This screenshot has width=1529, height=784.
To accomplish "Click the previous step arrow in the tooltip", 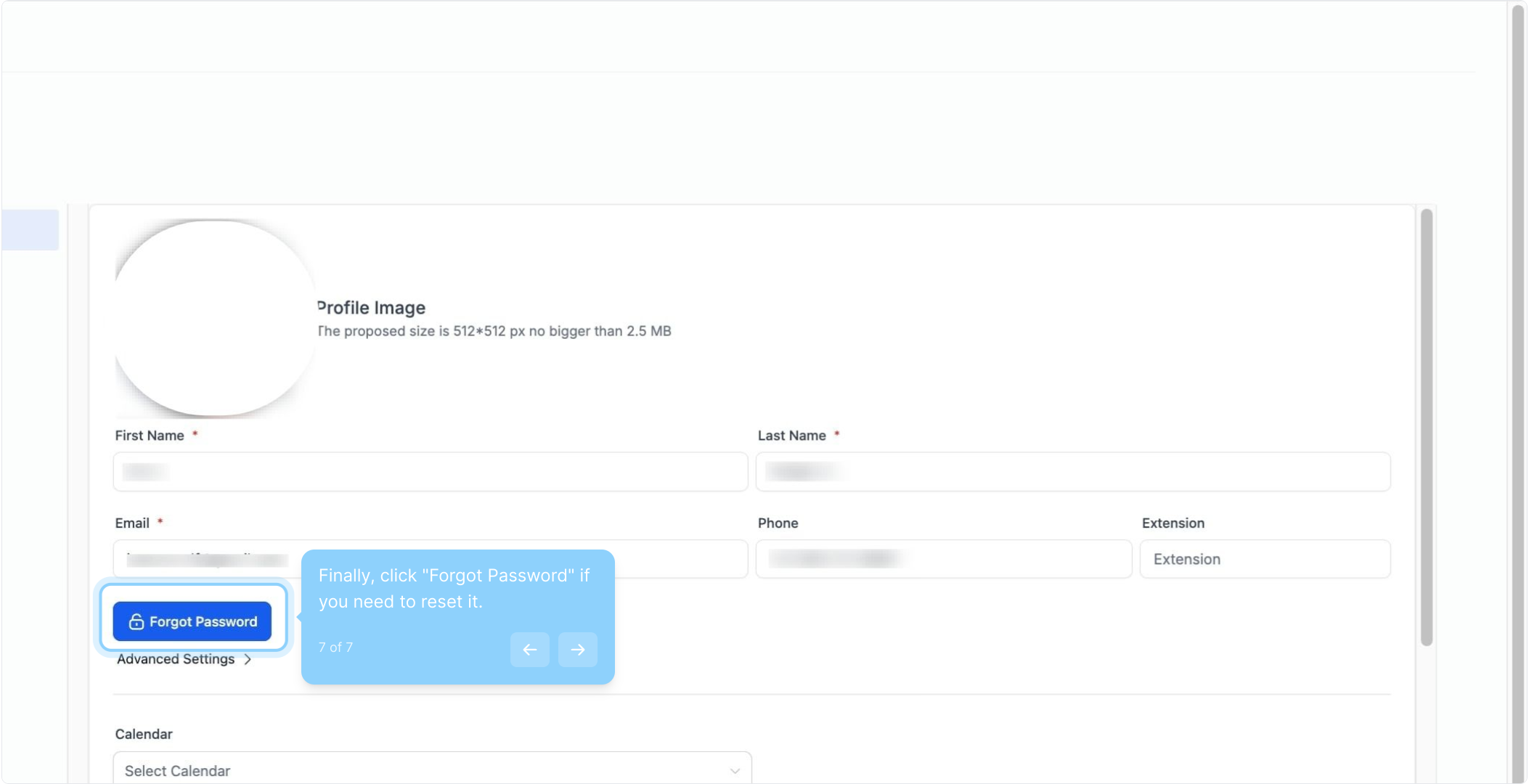I will coord(529,650).
